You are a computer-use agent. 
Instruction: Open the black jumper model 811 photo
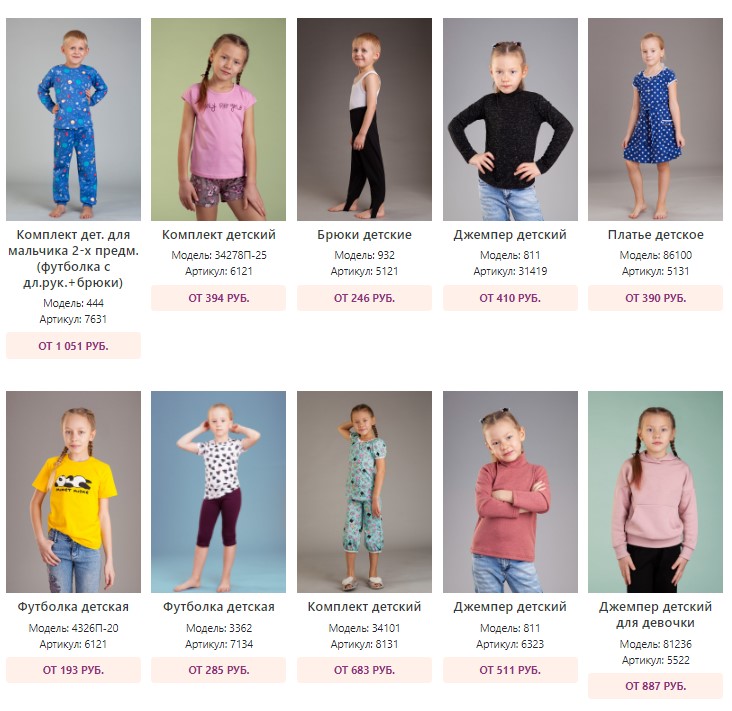coord(510,119)
